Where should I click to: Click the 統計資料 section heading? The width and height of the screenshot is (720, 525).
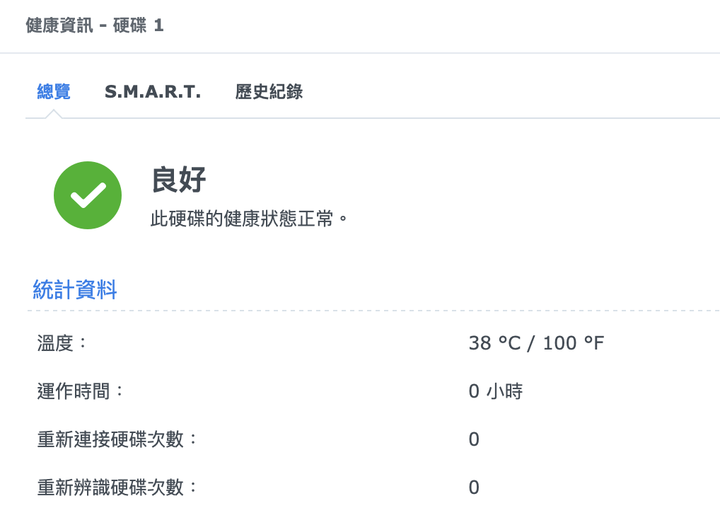75,290
